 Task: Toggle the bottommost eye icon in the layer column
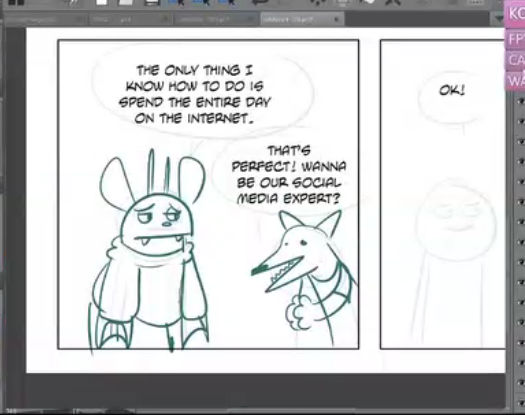pos(521,402)
